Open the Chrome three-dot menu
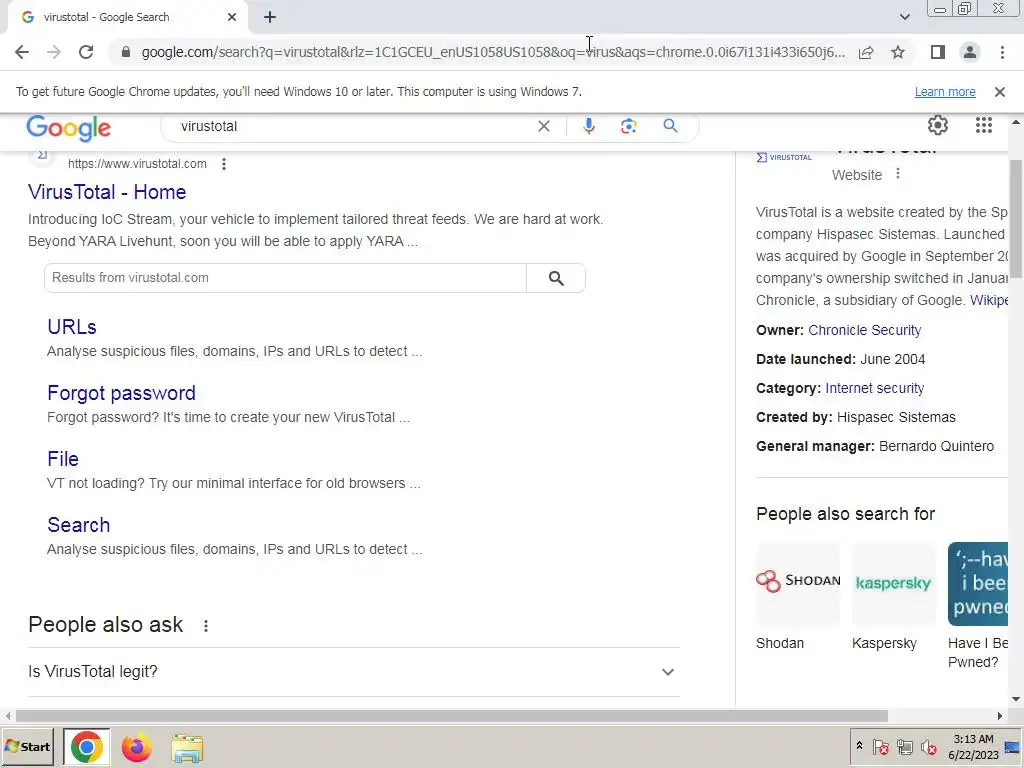This screenshot has width=1024, height=768. 1002,52
